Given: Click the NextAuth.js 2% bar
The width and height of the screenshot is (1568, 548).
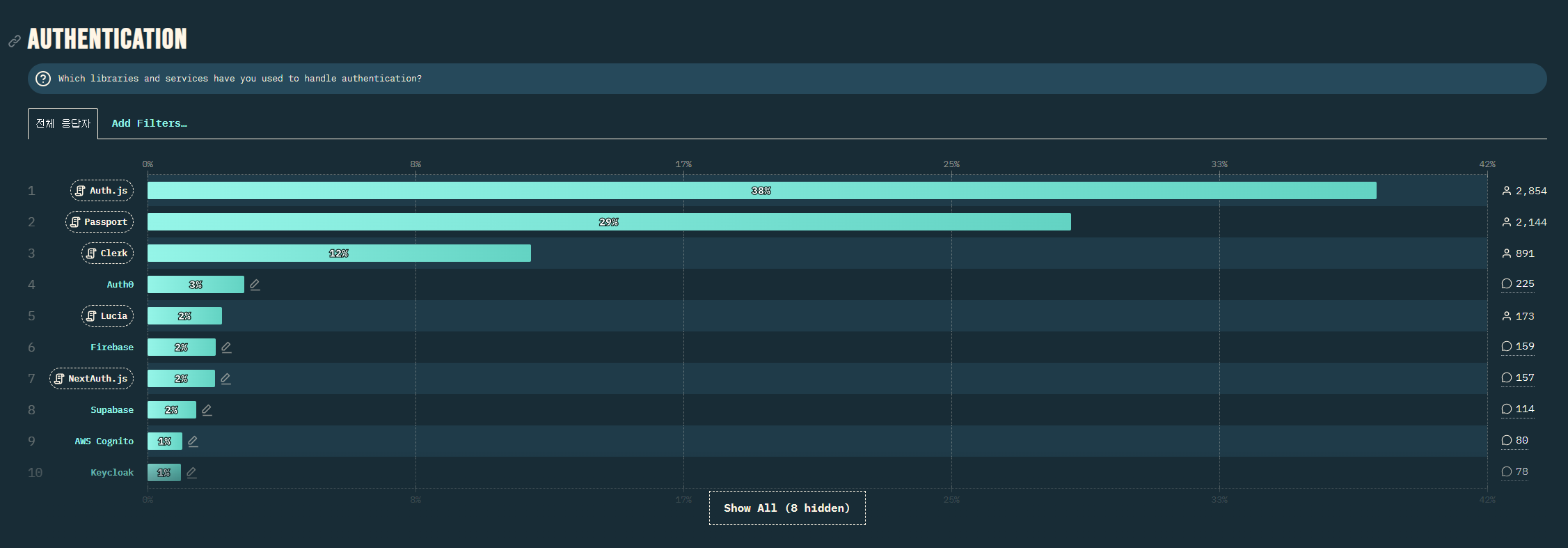Looking at the screenshot, I should 181,379.
